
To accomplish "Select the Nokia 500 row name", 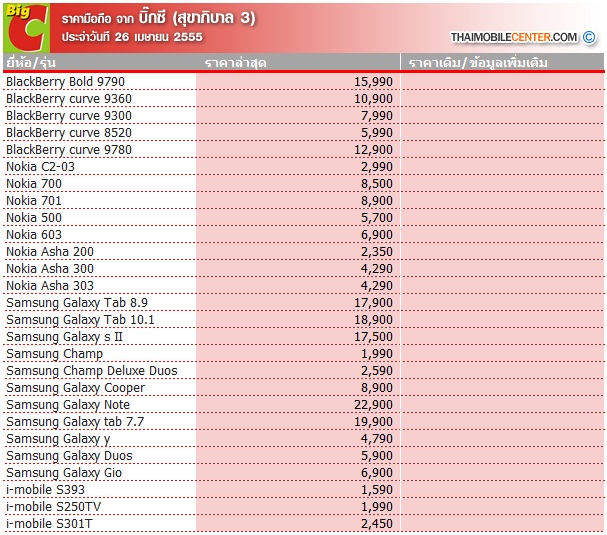I will click(34, 218).
